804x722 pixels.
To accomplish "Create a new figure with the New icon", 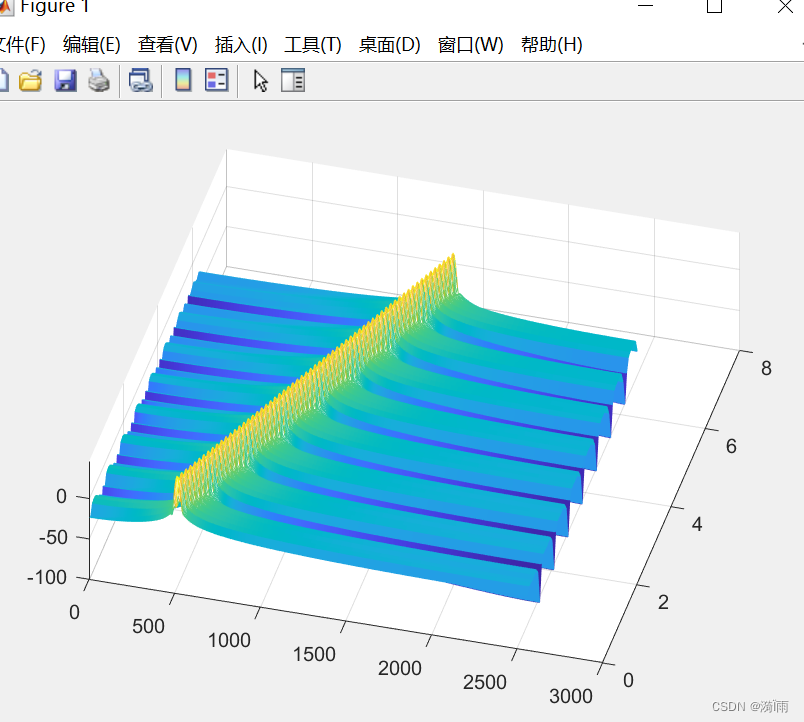I will click(x=6, y=80).
